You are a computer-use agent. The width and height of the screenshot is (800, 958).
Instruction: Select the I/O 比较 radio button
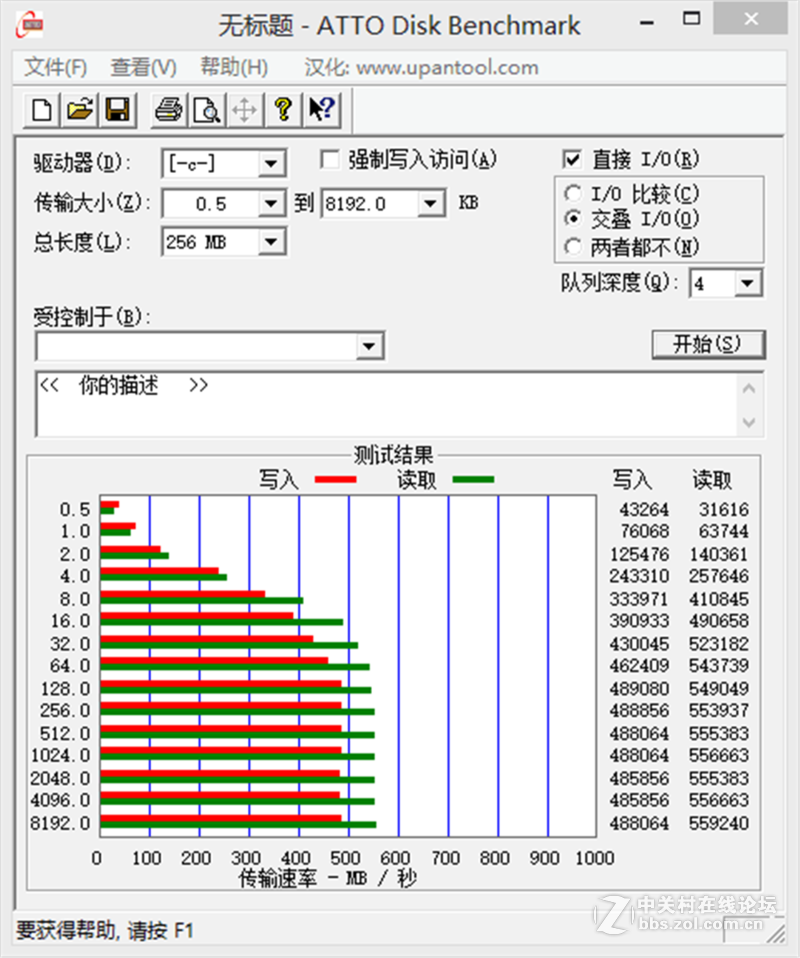pyautogui.click(x=573, y=193)
